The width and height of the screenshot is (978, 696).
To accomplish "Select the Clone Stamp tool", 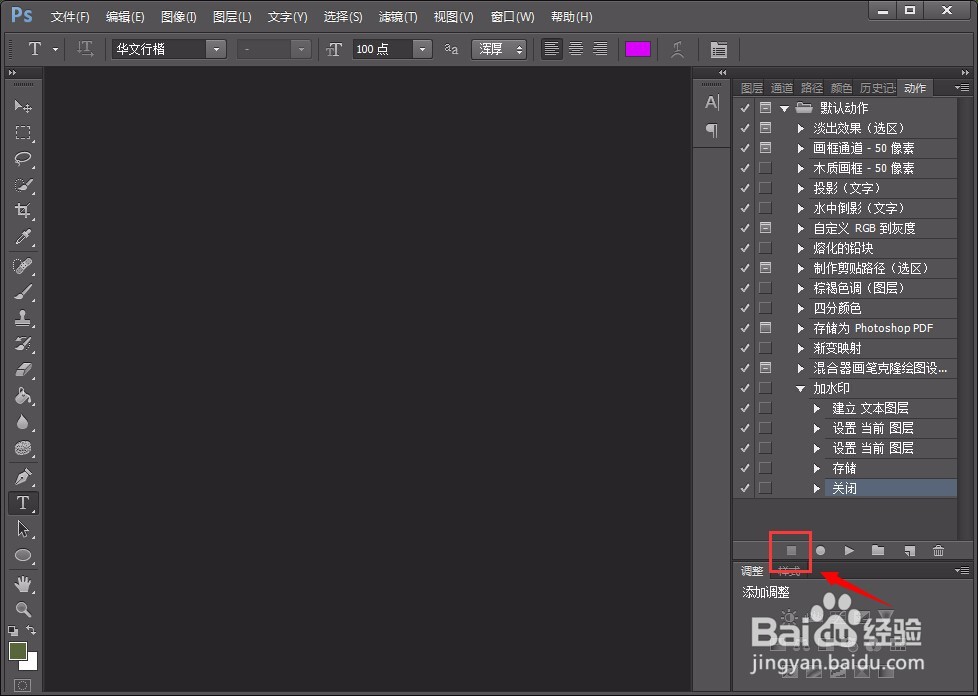I will click(x=23, y=318).
